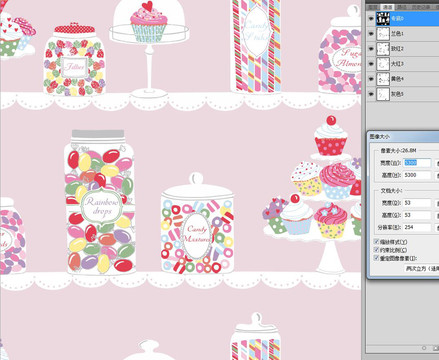
Task: Select the 黄色4 channel name
Action: tap(397, 79)
